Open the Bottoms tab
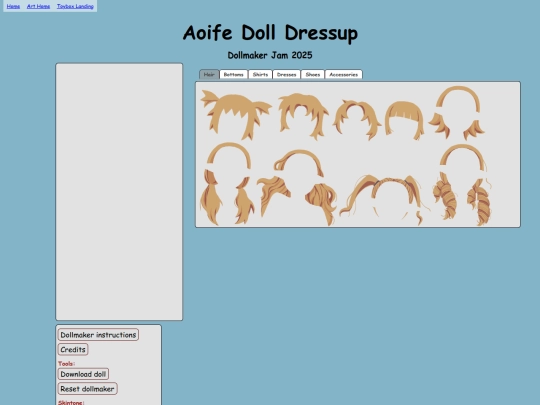This screenshot has width=540, height=405. (233, 74)
